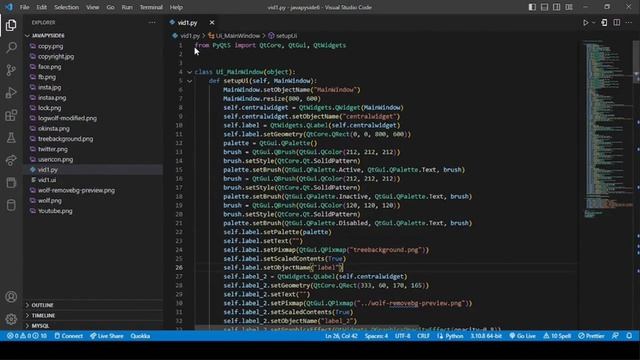Viewport: 640px width, 360px height.
Task: Close the vid1.py tab
Action: [x=212, y=23]
